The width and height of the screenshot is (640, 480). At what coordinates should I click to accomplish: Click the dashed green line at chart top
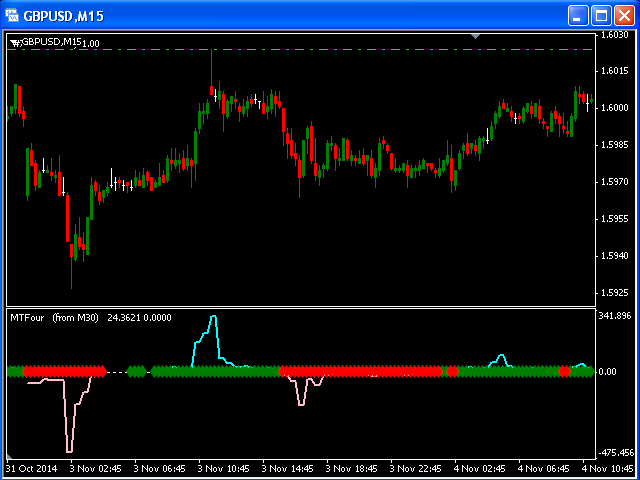coord(300,49)
